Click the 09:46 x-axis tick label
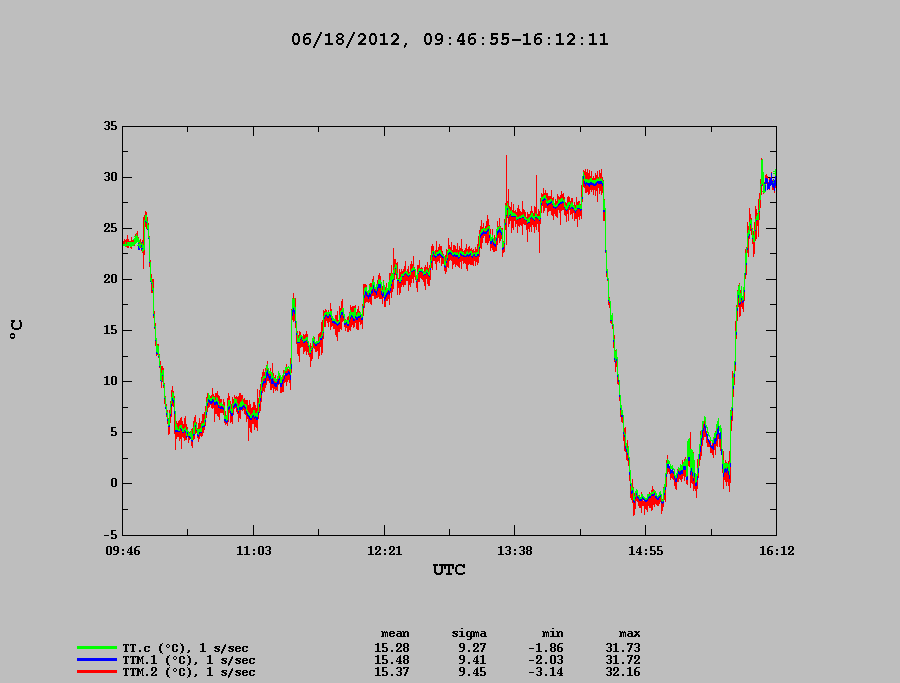The height and width of the screenshot is (683, 900). pos(123,551)
